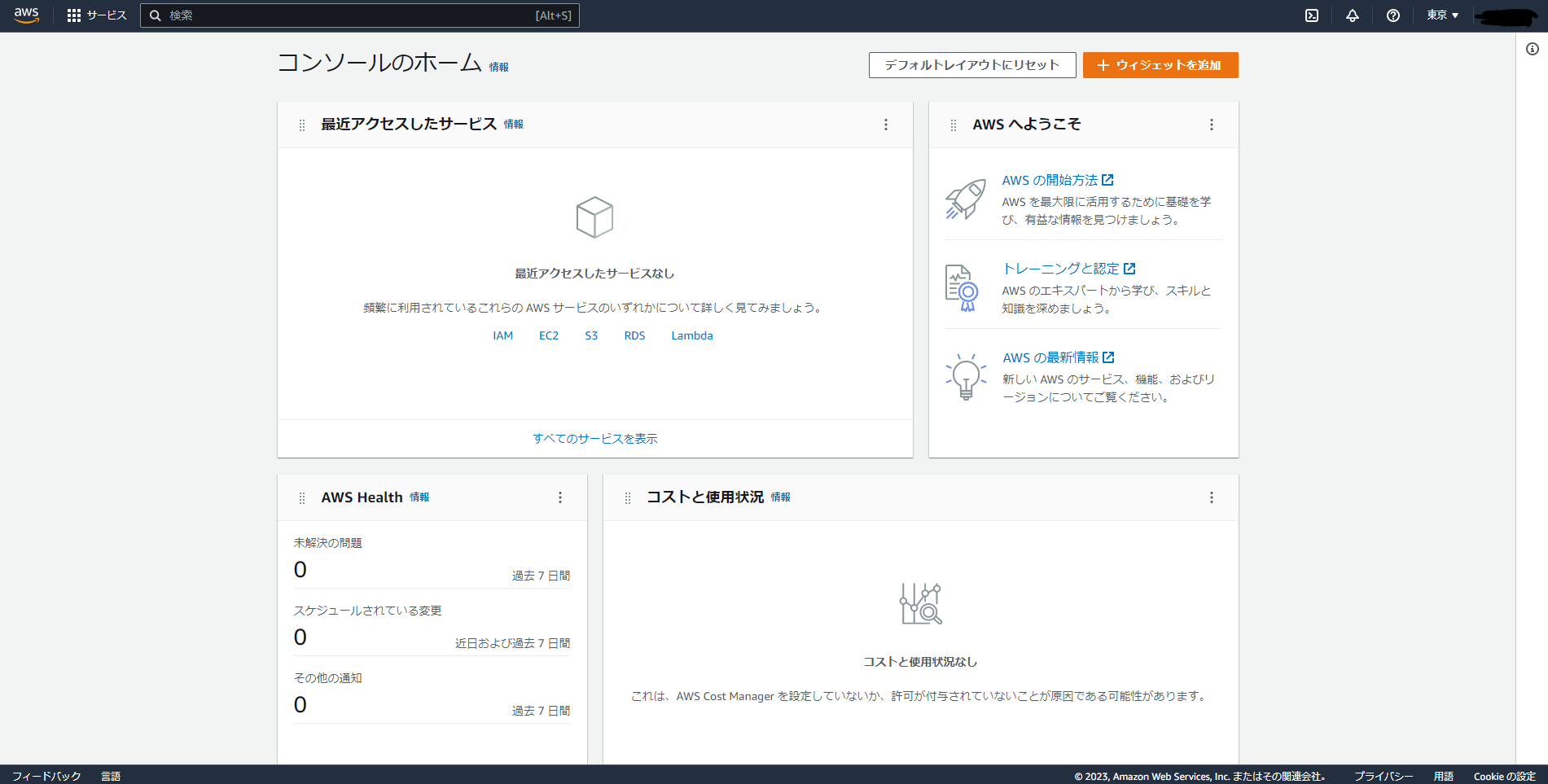
Task: Click 言語 in the footer
Action: (111, 776)
